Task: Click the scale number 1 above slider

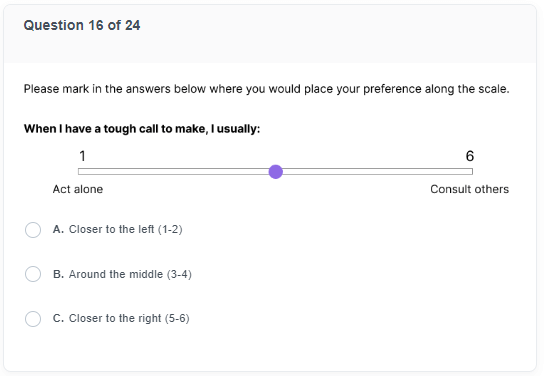Action: [82, 156]
